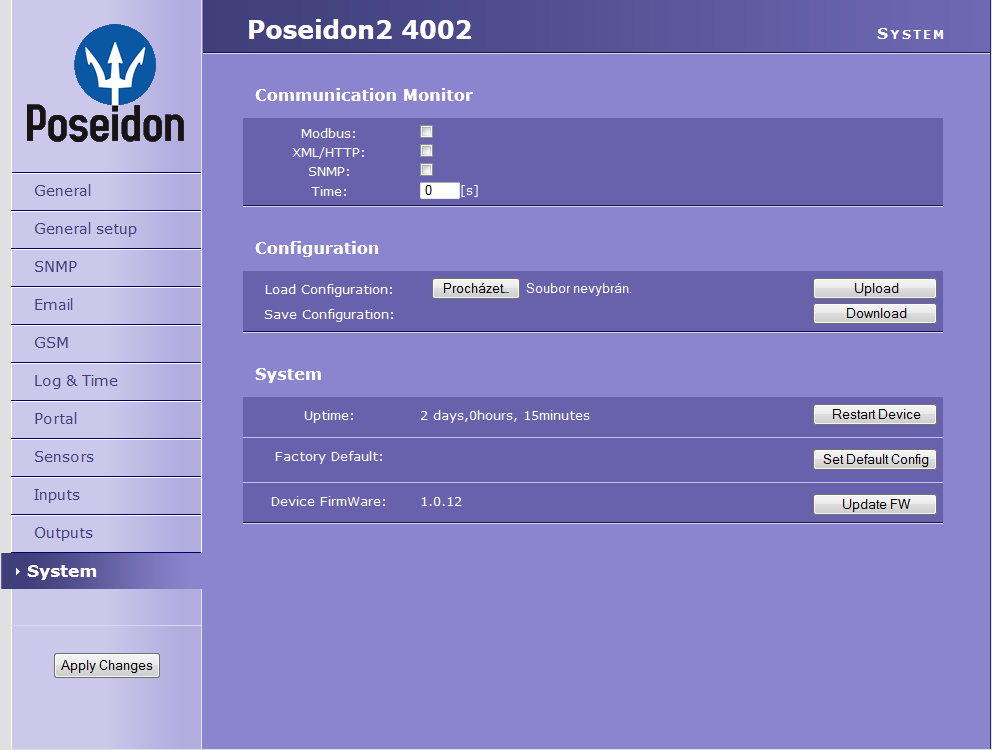Click the Update FW button
The height and width of the screenshot is (750, 992).
click(x=875, y=504)
